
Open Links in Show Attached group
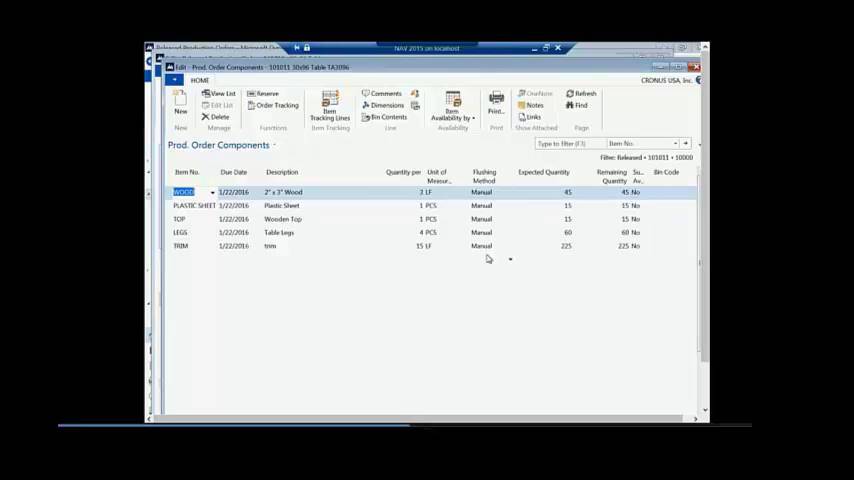tap(529, 117)
